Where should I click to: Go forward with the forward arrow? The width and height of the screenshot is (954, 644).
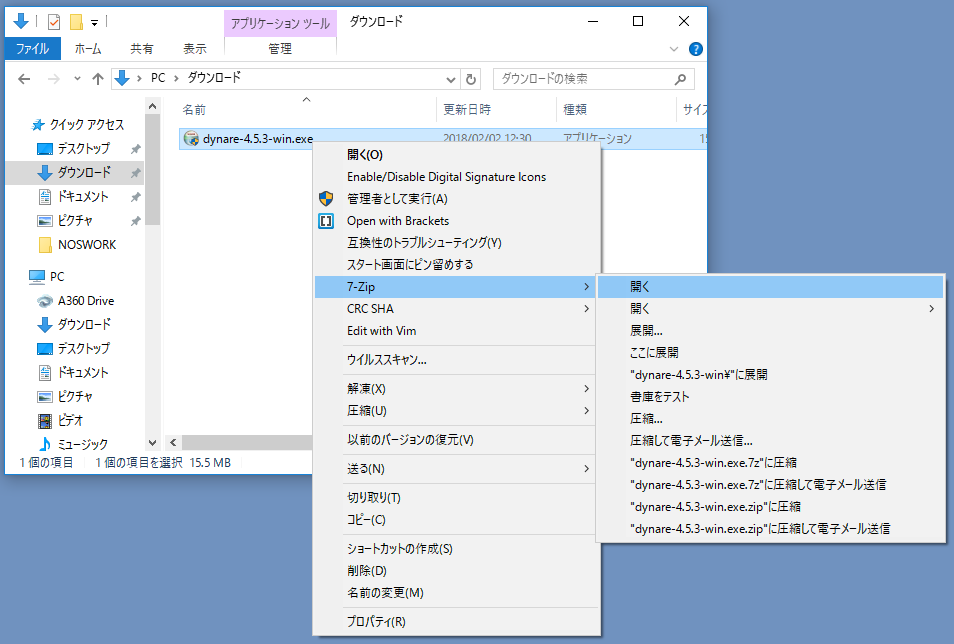point(54,79)
